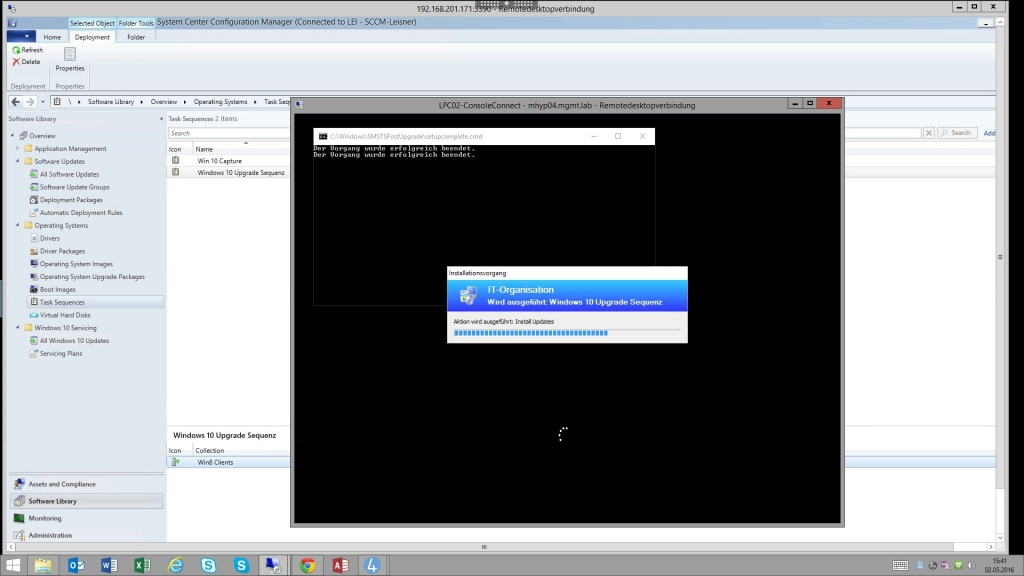
Task: Navigate forward with the forward arrow
Action: pyautogui.click(x=29, y=102)
